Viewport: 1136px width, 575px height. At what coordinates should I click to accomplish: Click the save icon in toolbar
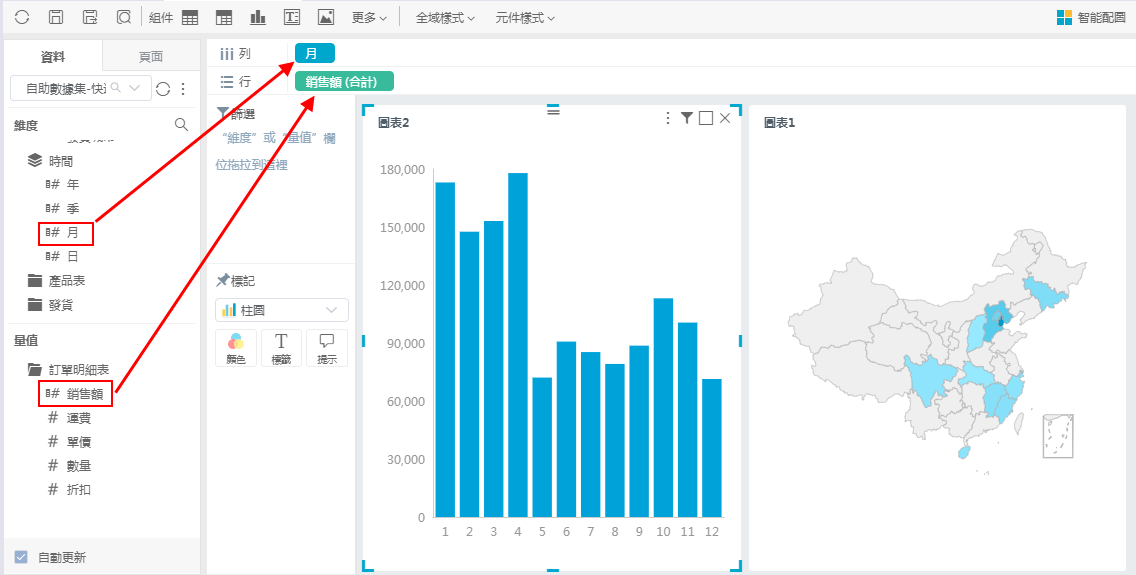(x=56, y=17)
